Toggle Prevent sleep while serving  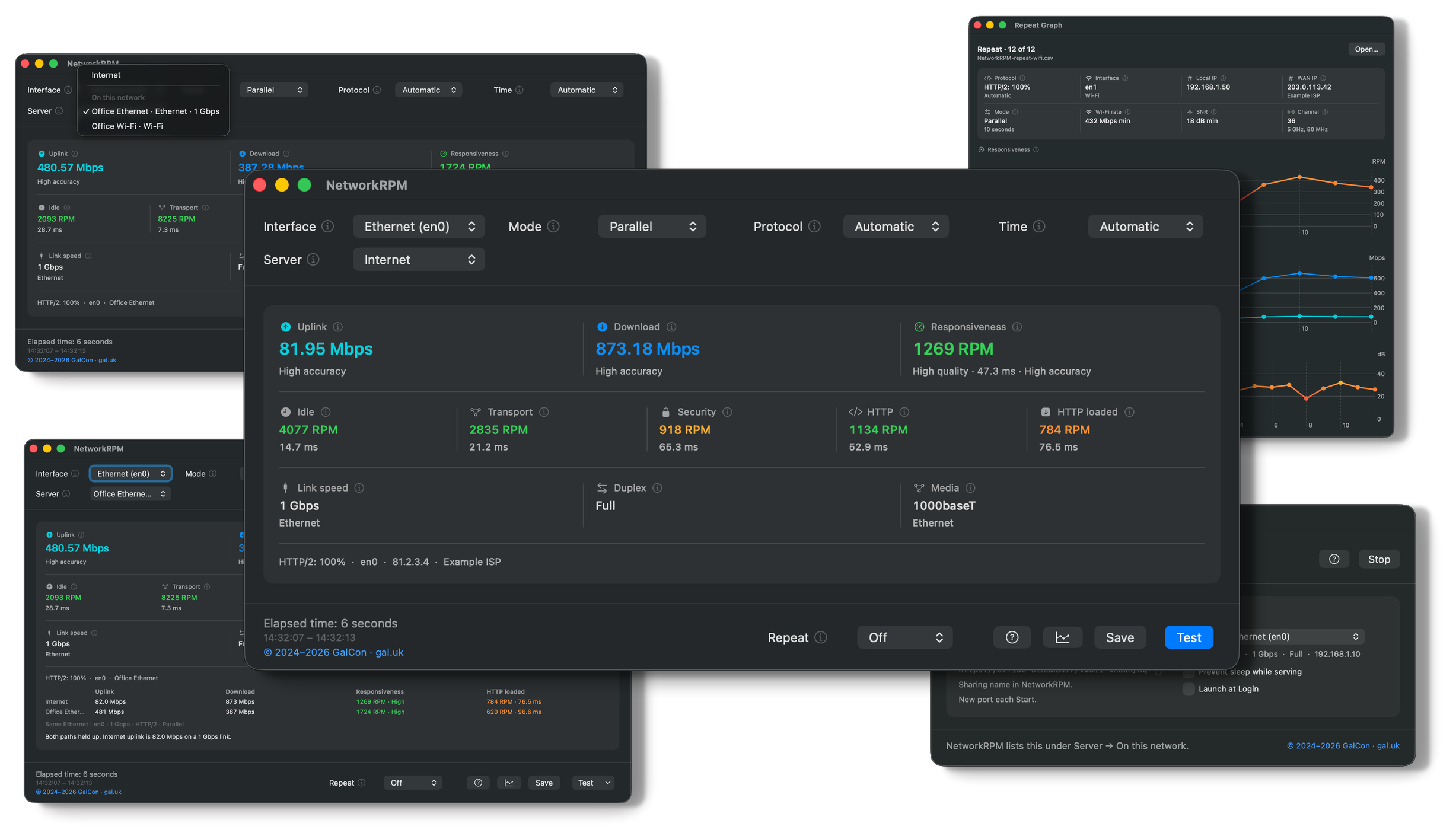1189,672
